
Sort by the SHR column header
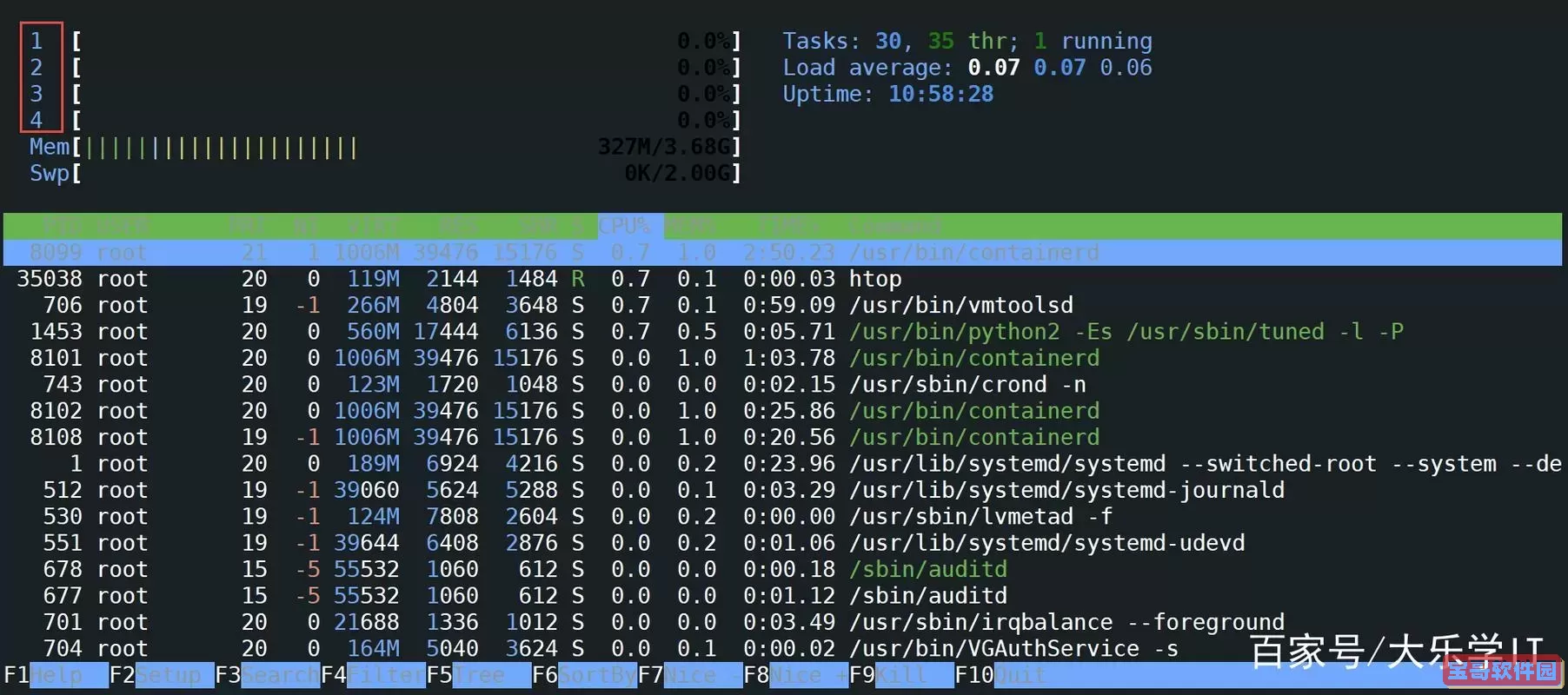point(538,226)
